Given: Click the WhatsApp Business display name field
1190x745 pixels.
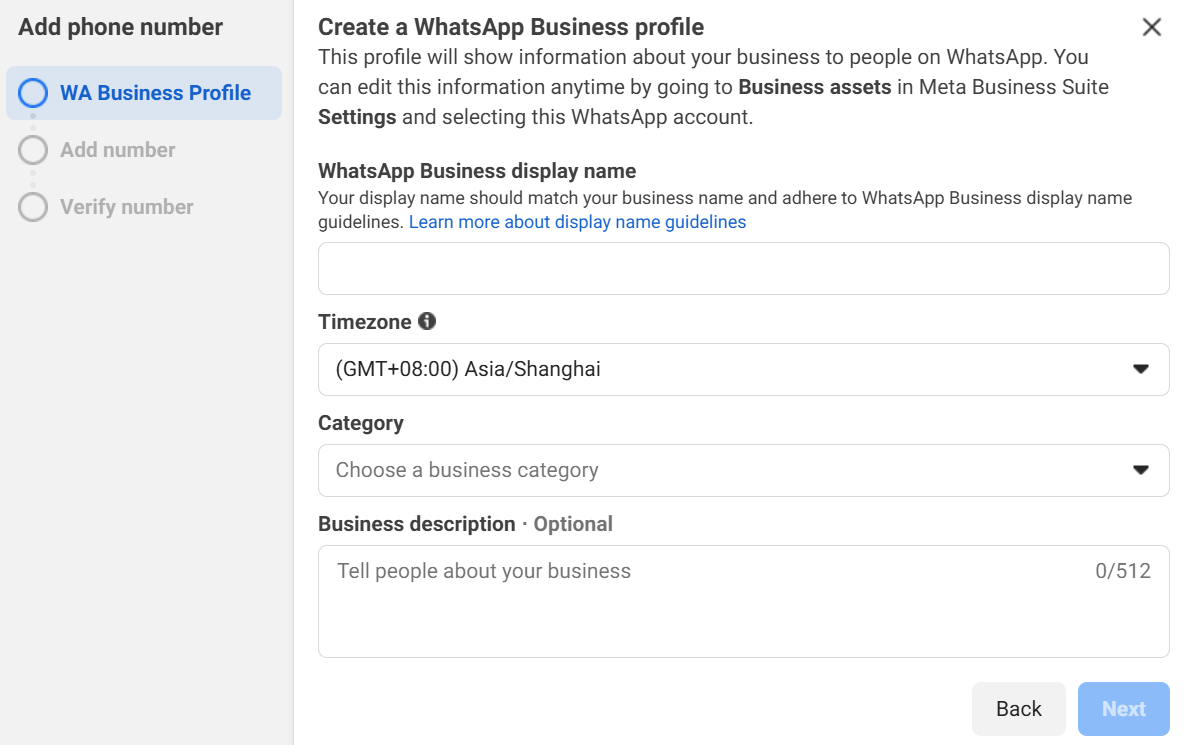Looking at the screenshot, I should click(x=743, y=268).
